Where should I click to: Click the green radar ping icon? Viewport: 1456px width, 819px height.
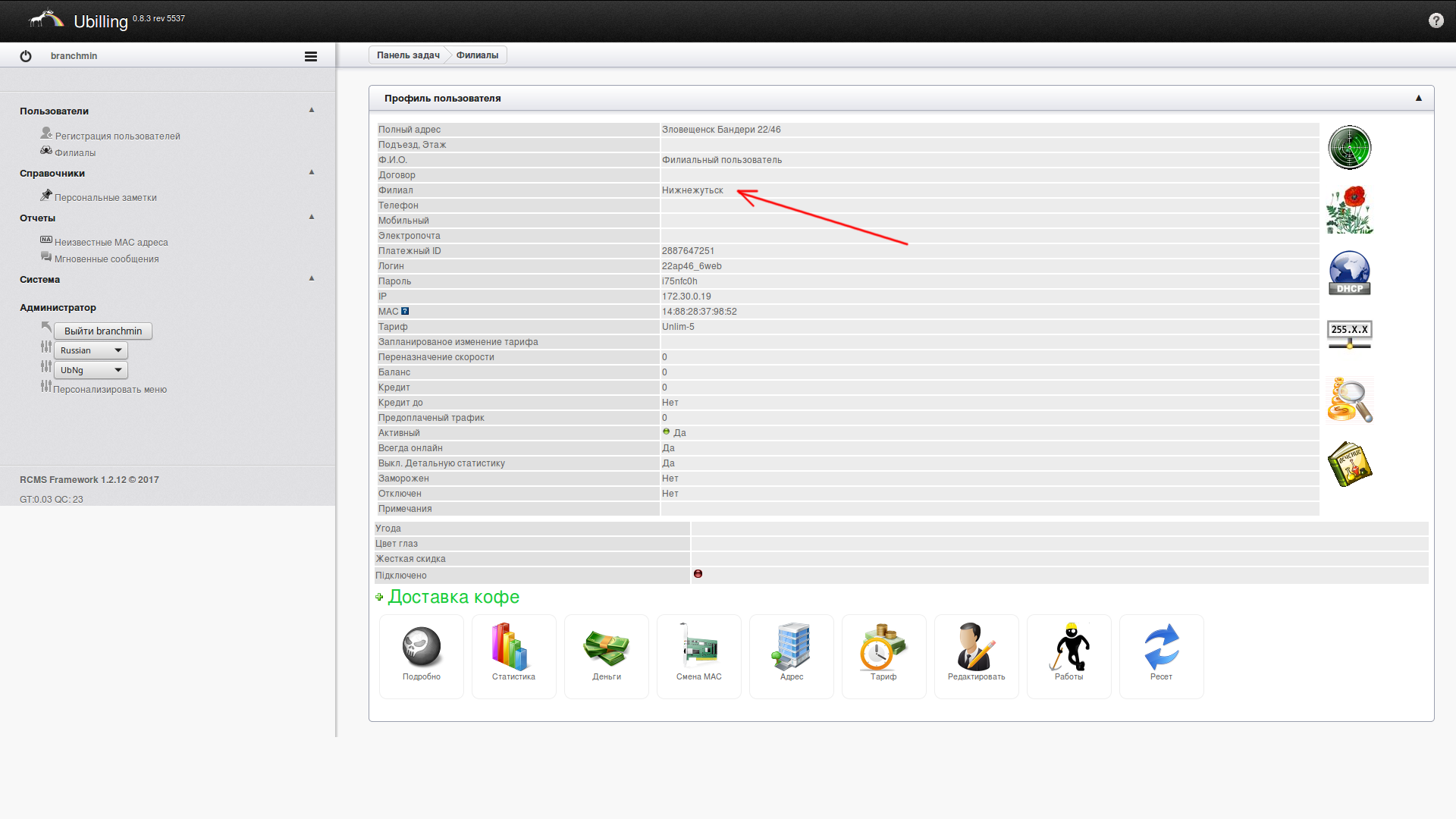click(1349, 148)
